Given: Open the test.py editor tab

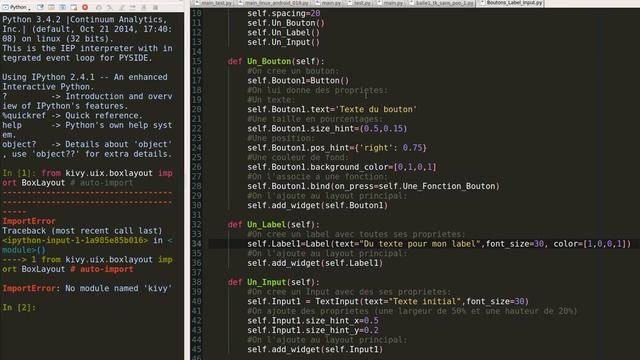Looking at the screenshot, I should pyautogui.click(x=359, y=3).
